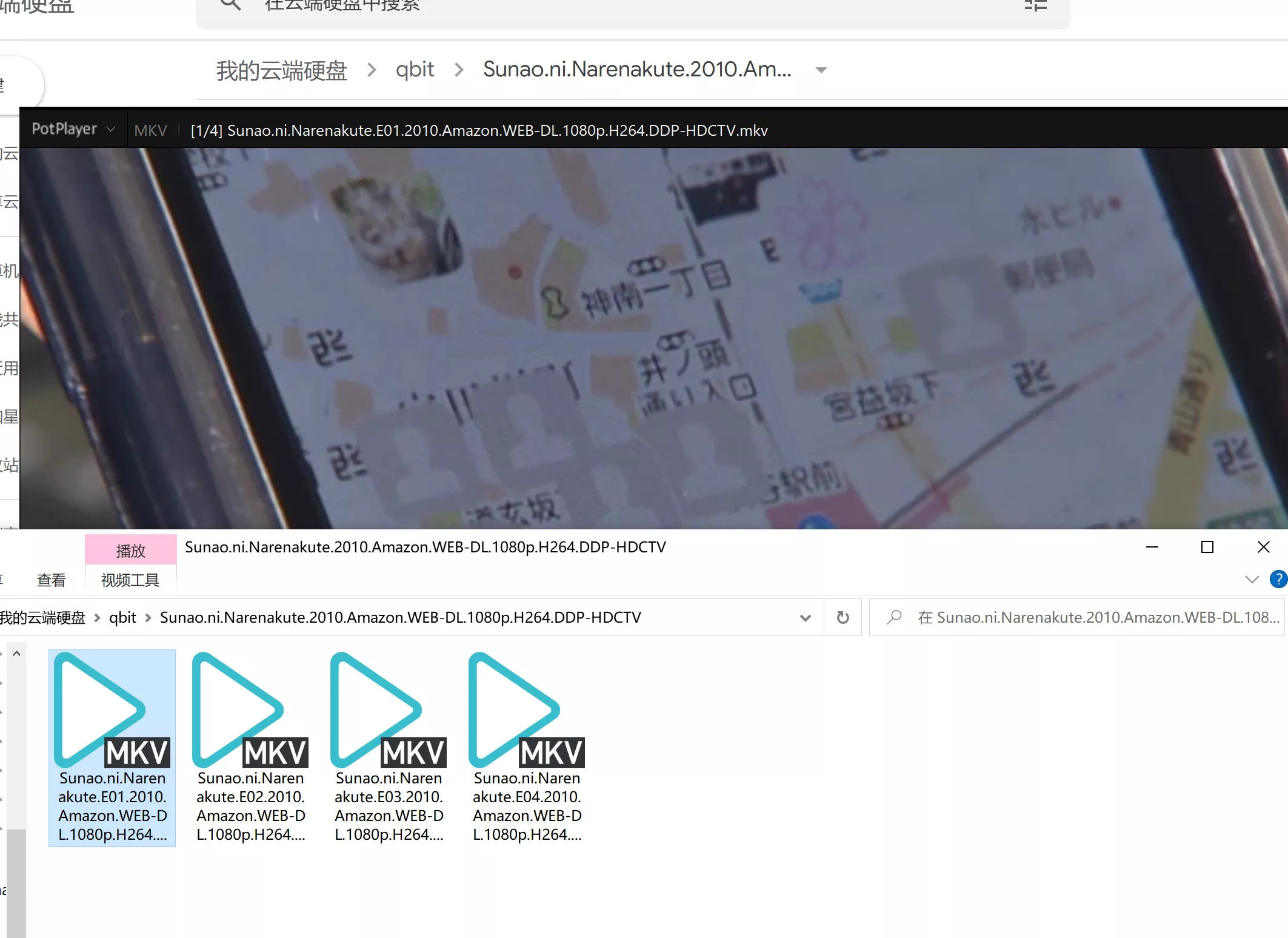Click qbit in Explorer address path
Image resolution: width=1288 pixels, height=938 pixels.
click(122, 617)
